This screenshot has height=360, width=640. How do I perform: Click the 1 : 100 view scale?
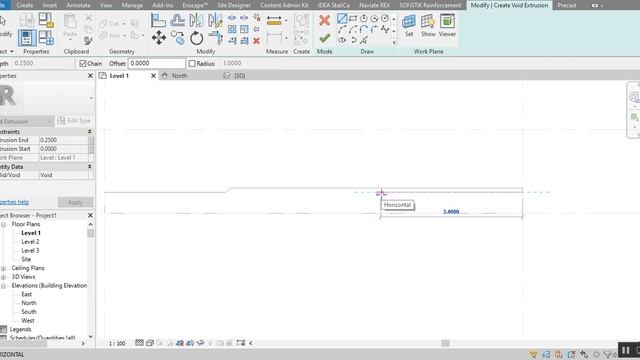[117, 343]
